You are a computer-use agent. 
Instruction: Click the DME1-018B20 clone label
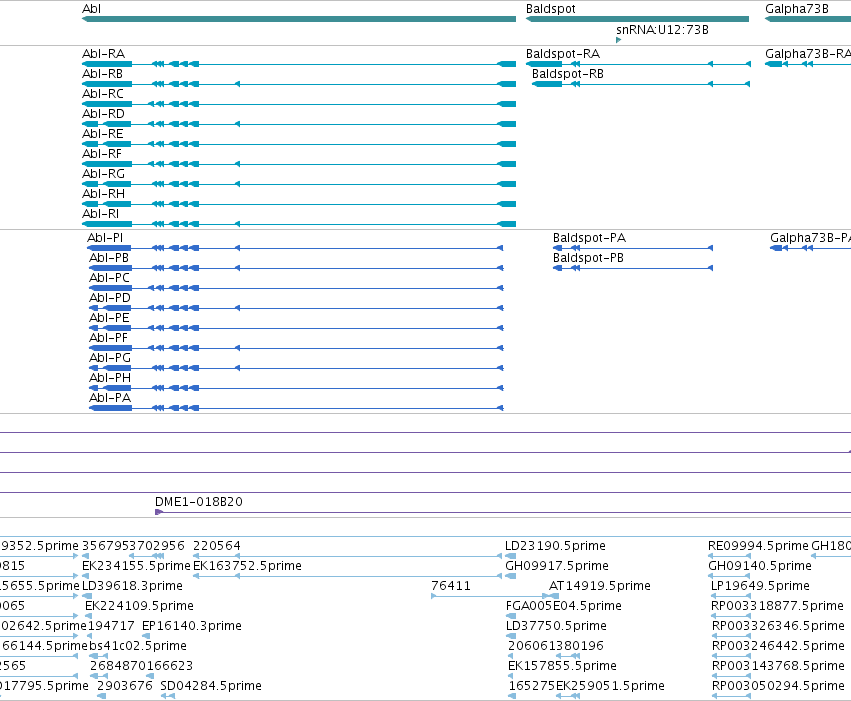click(199, 502)
